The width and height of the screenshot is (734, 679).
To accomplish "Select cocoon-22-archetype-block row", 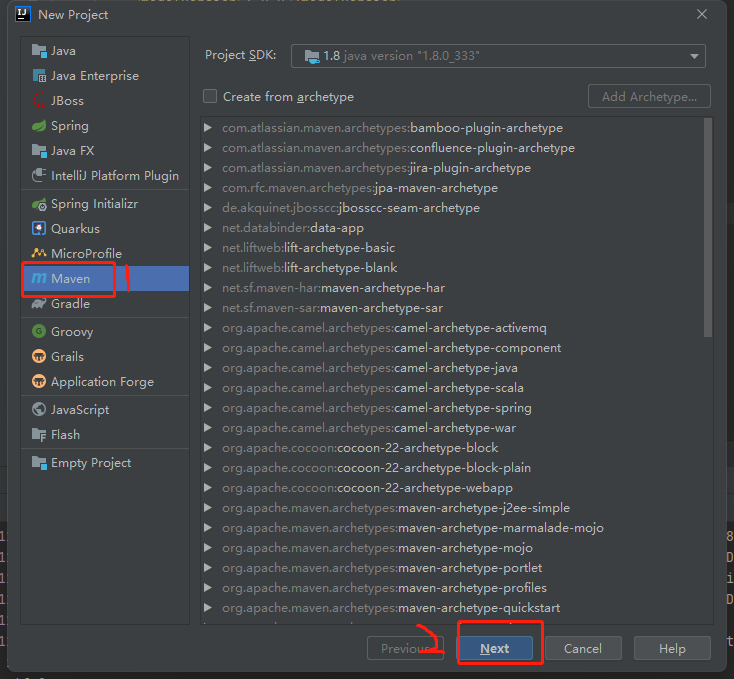I will (452, 448).
